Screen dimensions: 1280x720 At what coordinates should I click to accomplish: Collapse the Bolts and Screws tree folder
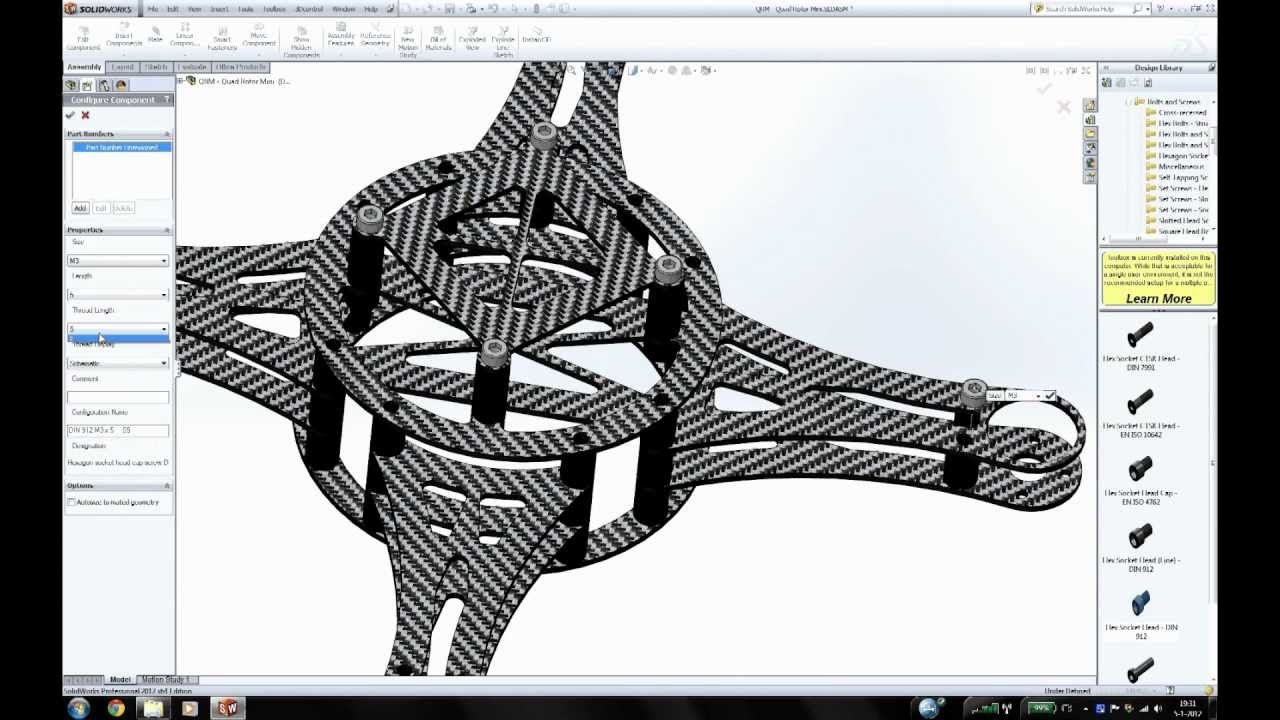tap(1129, 102)
